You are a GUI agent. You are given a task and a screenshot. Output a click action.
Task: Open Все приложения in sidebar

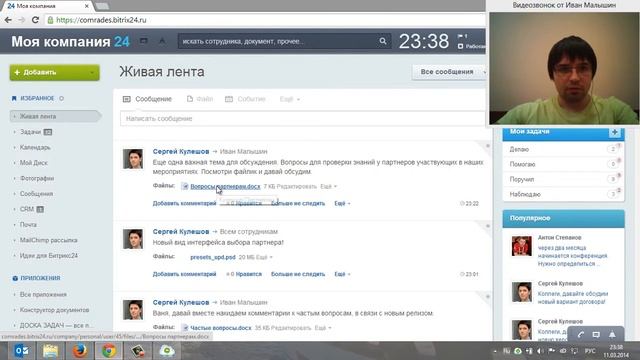[43, 295]
